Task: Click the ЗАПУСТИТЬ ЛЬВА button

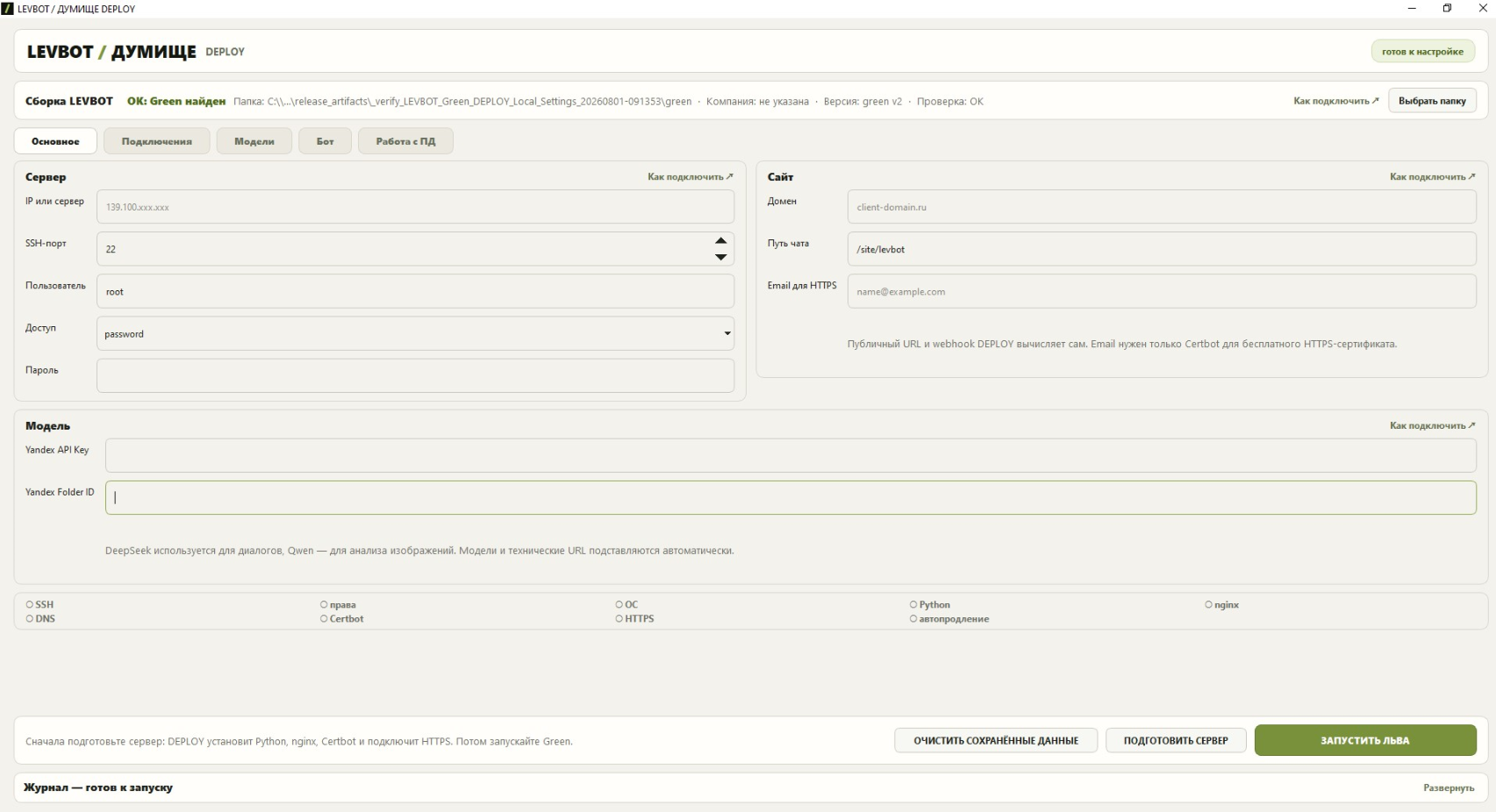Action: (1365, 740)
